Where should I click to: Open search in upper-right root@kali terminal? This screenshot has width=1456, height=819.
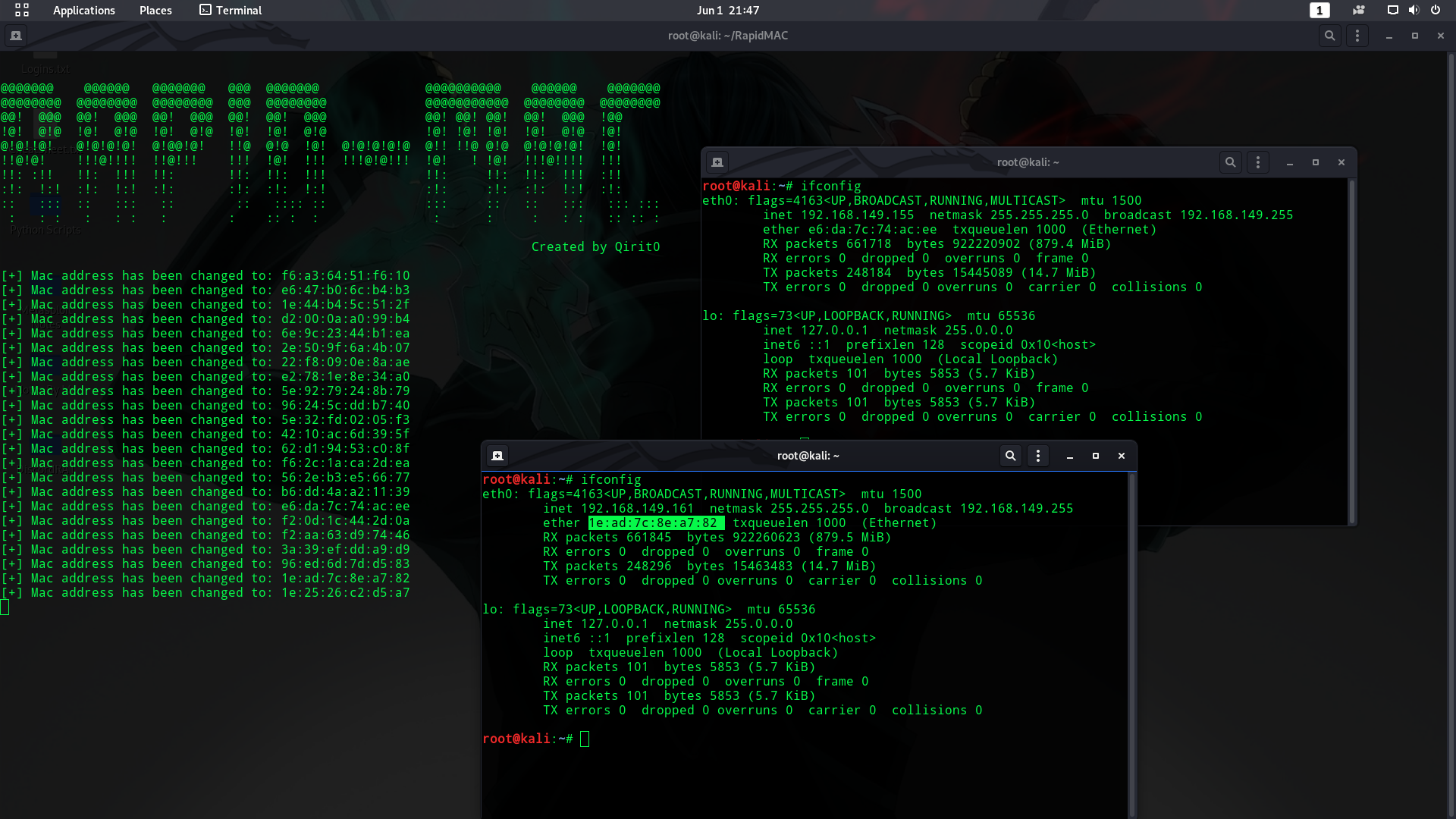tap(1231, 162)
